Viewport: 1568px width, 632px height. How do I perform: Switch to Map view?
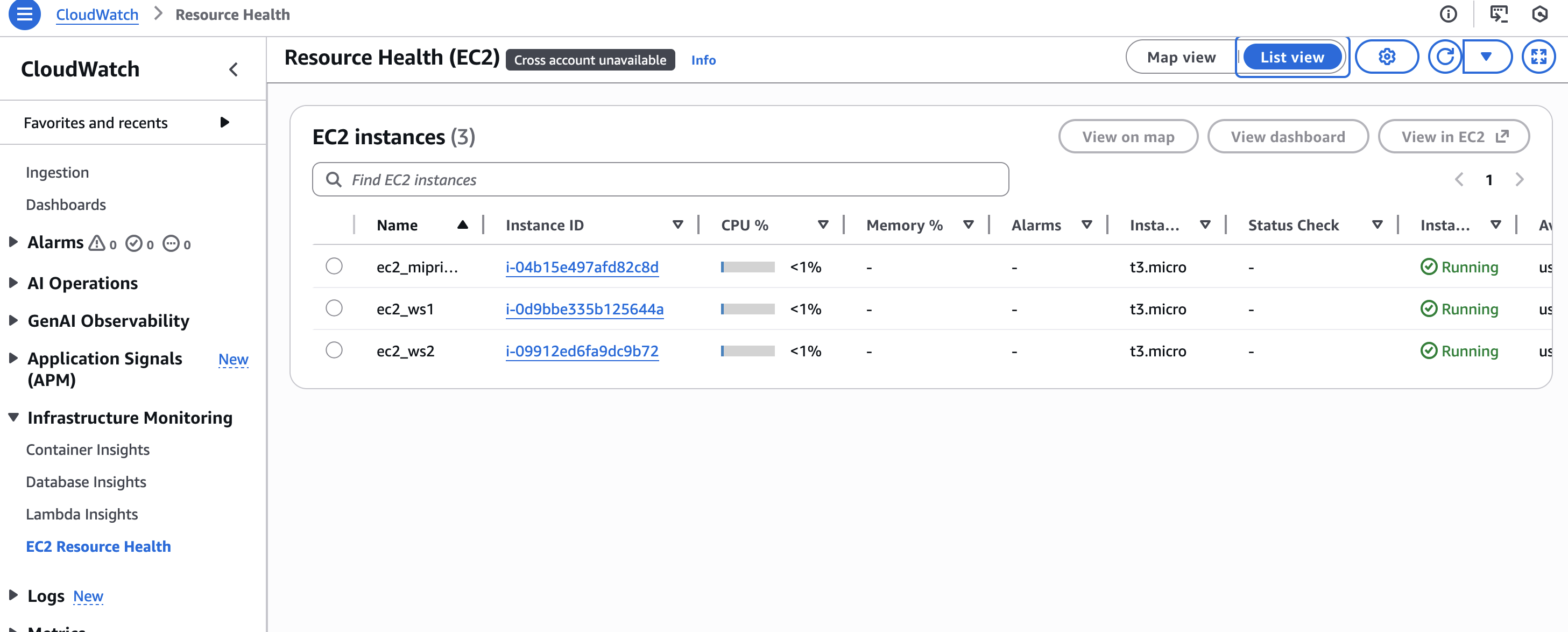click(x=1181, y=57)
